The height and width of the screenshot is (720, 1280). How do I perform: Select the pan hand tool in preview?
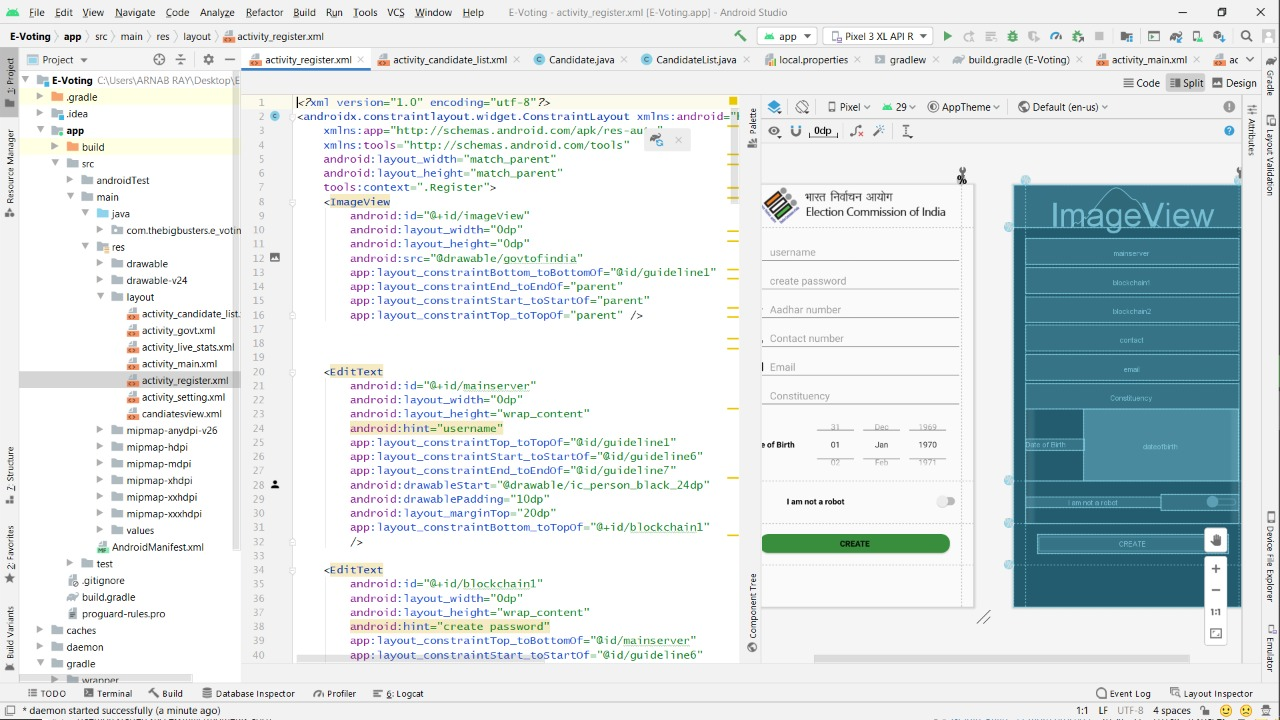tap(1216, 541)
